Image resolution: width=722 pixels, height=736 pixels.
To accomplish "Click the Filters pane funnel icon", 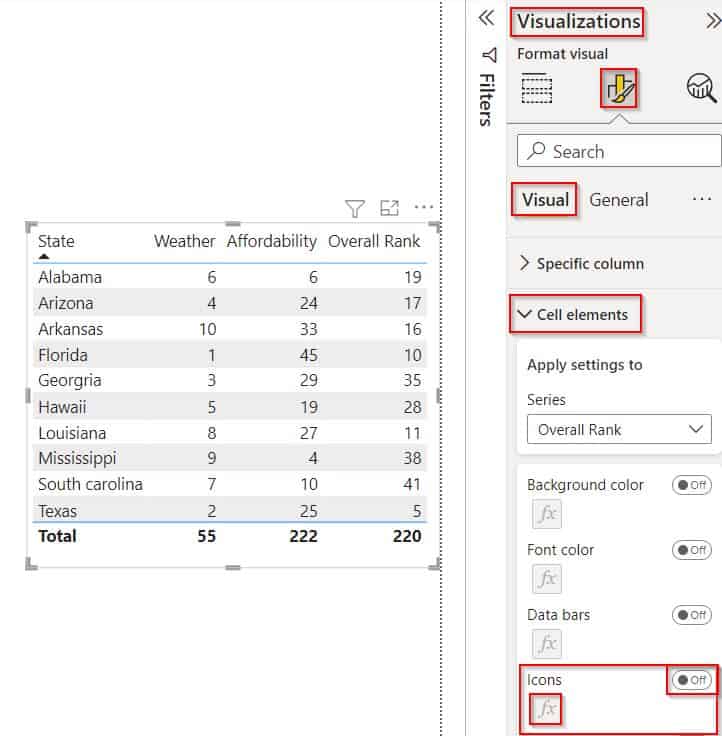I will [489, 54].
